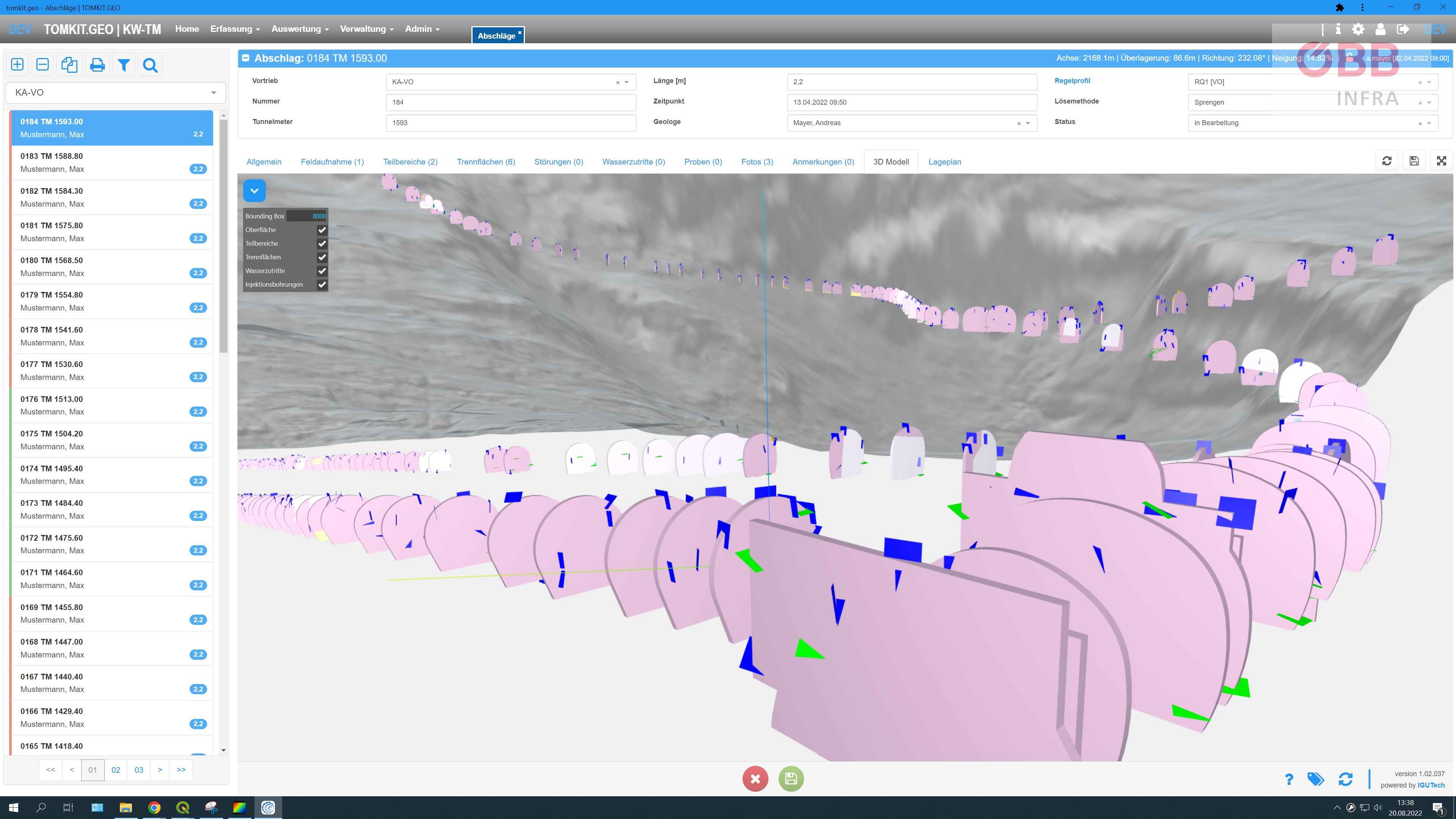Click the search magnifier icon in sidebar
Image resolution: width=1456 pixels, height=819 pixels.
coord(150,64)
